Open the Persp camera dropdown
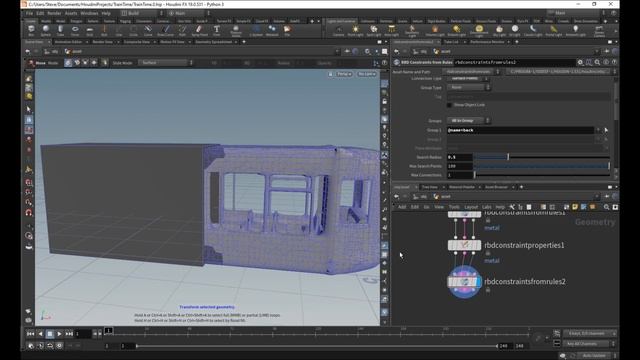 pos(344,74)
